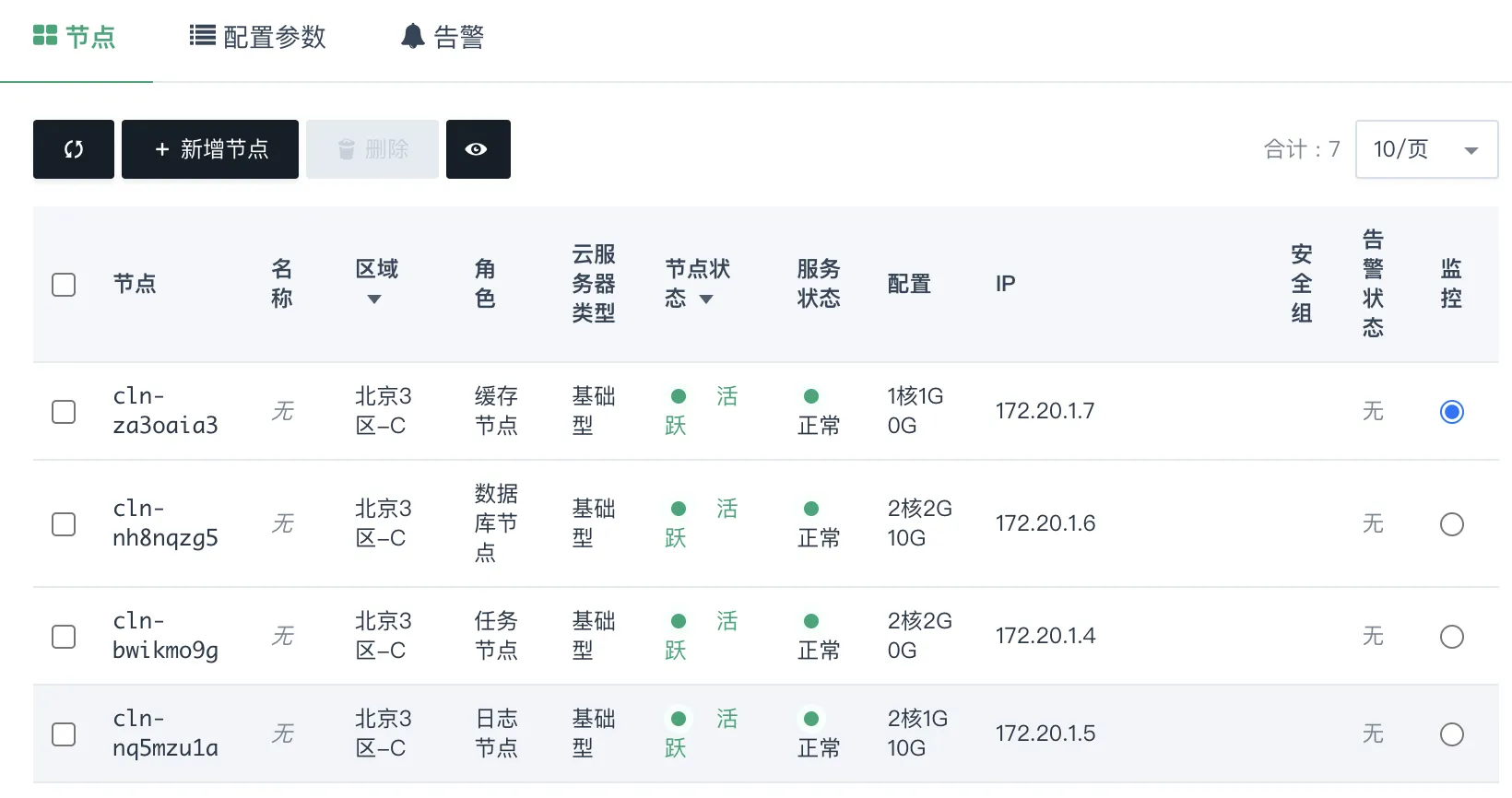Check the select-all header checkbox

[64, 285]
